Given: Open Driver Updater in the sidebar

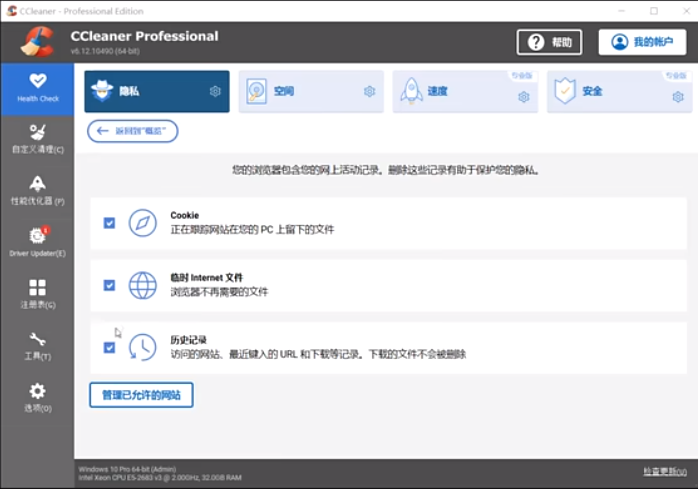Looking at the screenshot, I should (x=37, y=242).
